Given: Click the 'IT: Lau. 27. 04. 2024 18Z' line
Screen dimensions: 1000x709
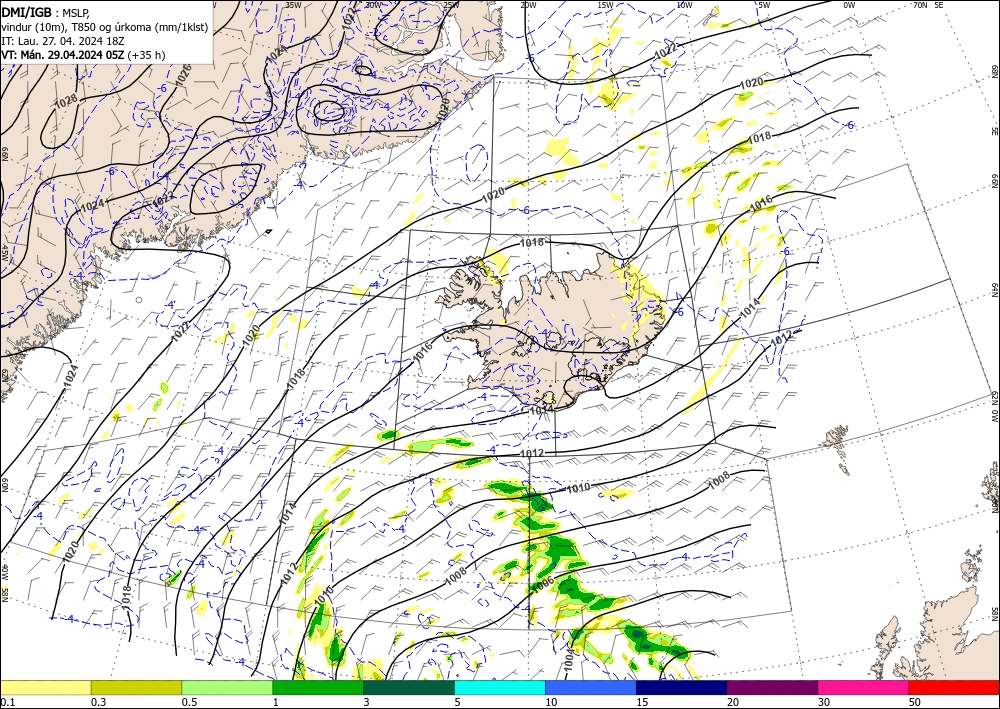Looking at the screenshot, I should click(x=62, y=41).
